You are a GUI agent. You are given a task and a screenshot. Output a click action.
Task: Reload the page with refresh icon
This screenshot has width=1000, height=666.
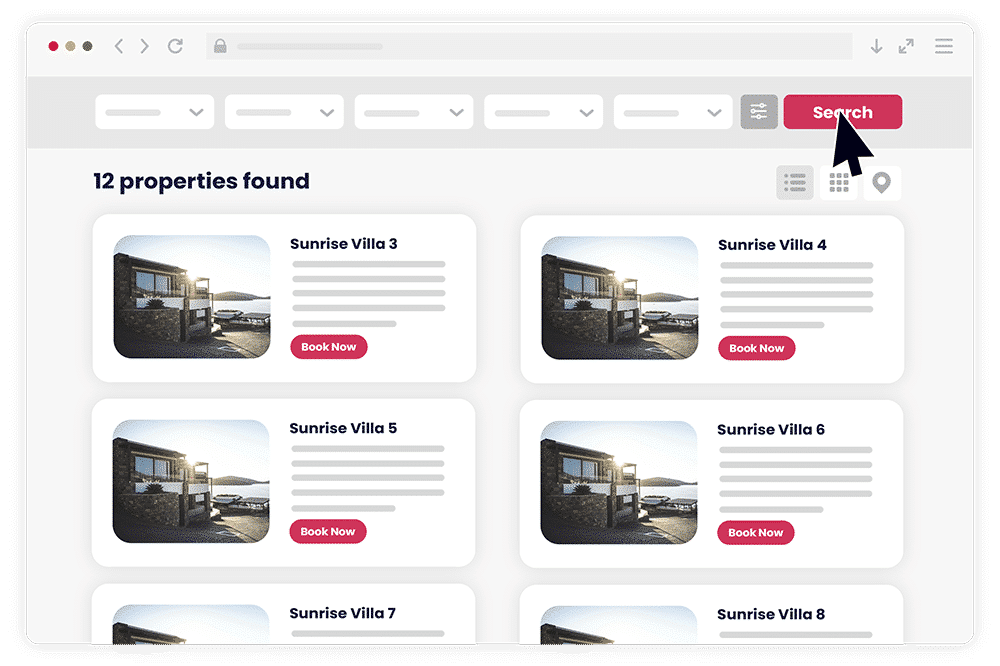175,46
